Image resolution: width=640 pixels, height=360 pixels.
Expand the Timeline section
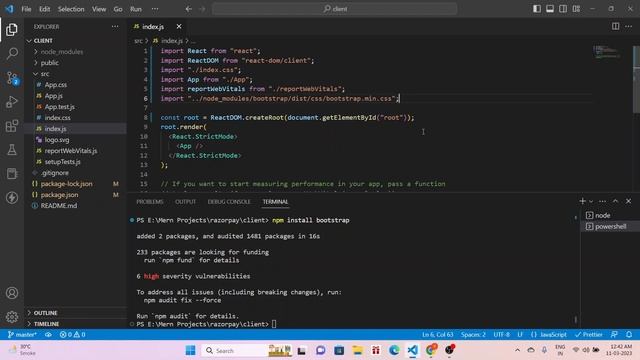click(76, 324)
